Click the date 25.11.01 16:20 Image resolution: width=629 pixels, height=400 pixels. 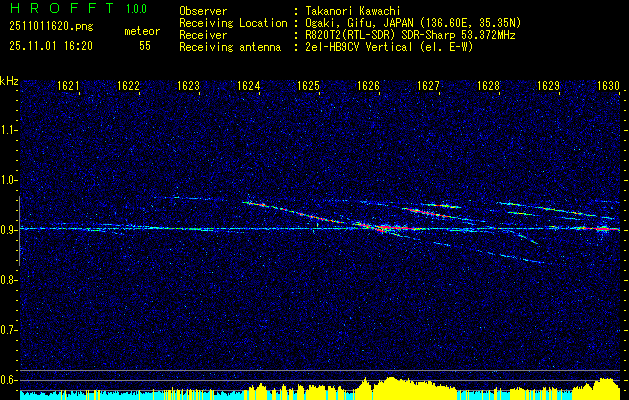[x=51, y=46]
